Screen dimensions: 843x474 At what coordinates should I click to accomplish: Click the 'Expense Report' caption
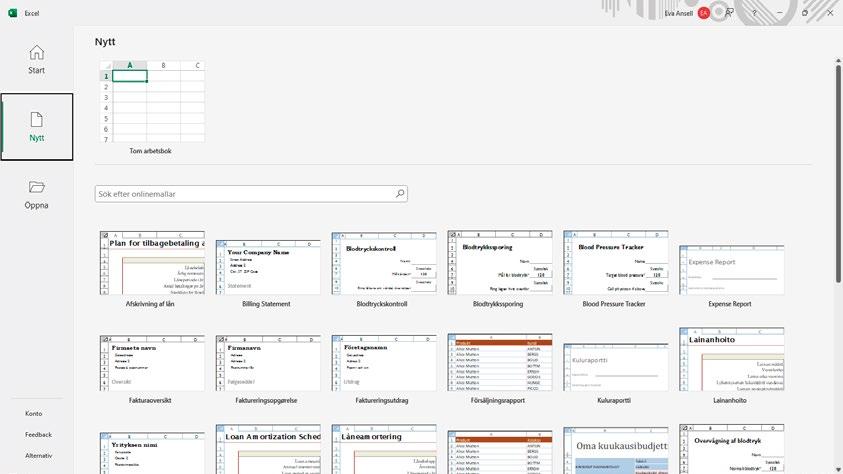(x=730, y=304)
